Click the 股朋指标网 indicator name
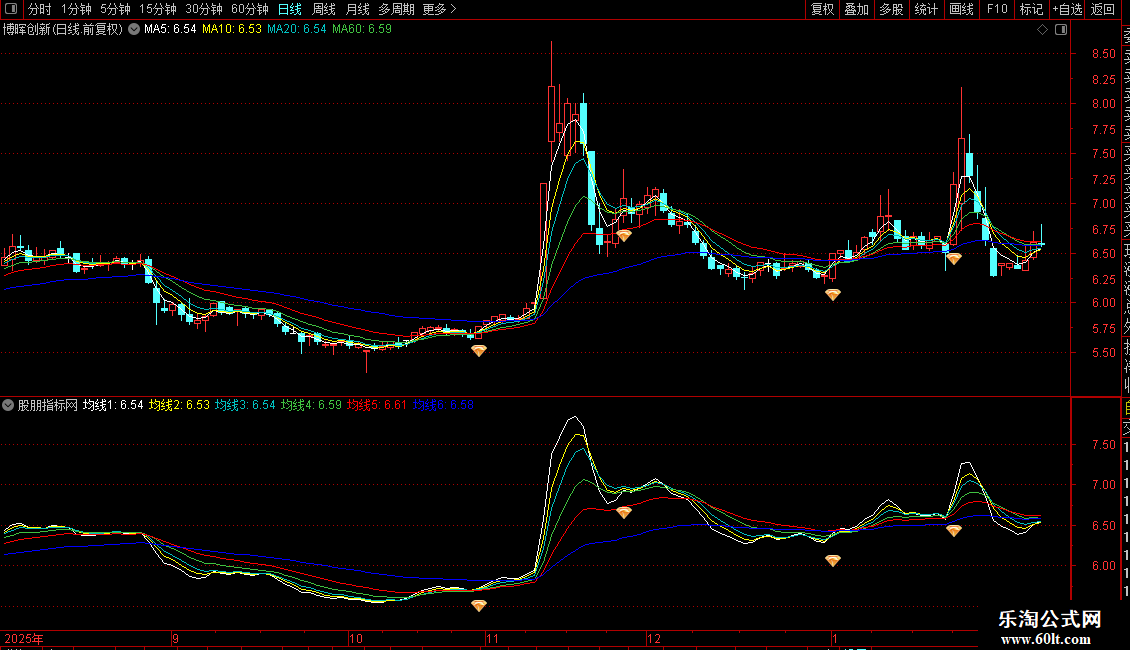This screenshot has height=650, width=1130. pyautogui.click(x=48, y=405)
